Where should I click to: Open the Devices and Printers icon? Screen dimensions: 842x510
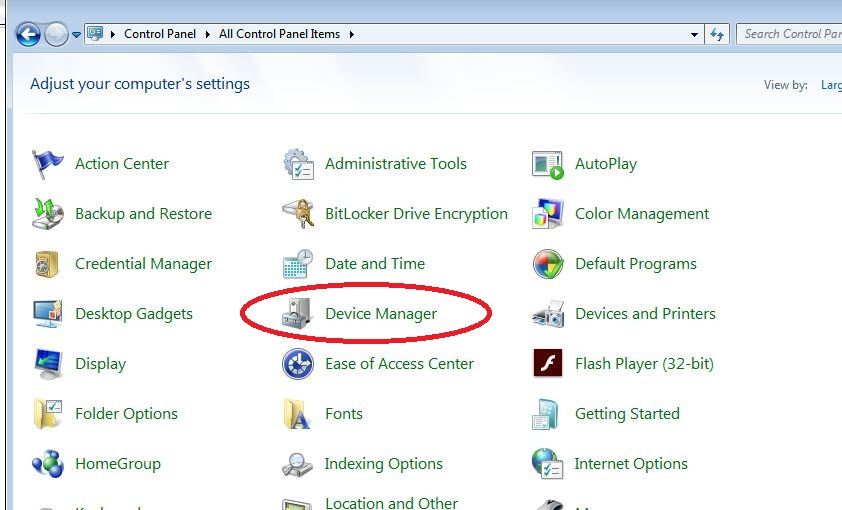[x=547, y=314]
